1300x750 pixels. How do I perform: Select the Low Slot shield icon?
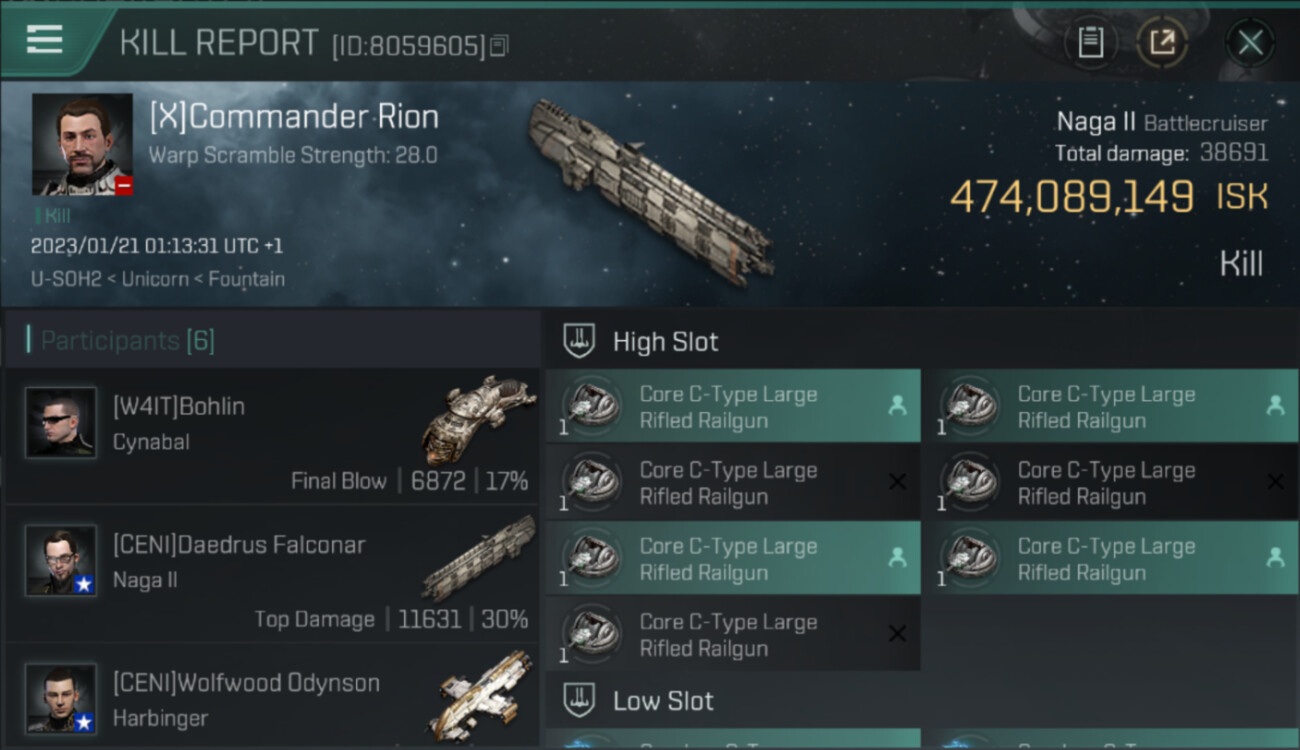580,700
